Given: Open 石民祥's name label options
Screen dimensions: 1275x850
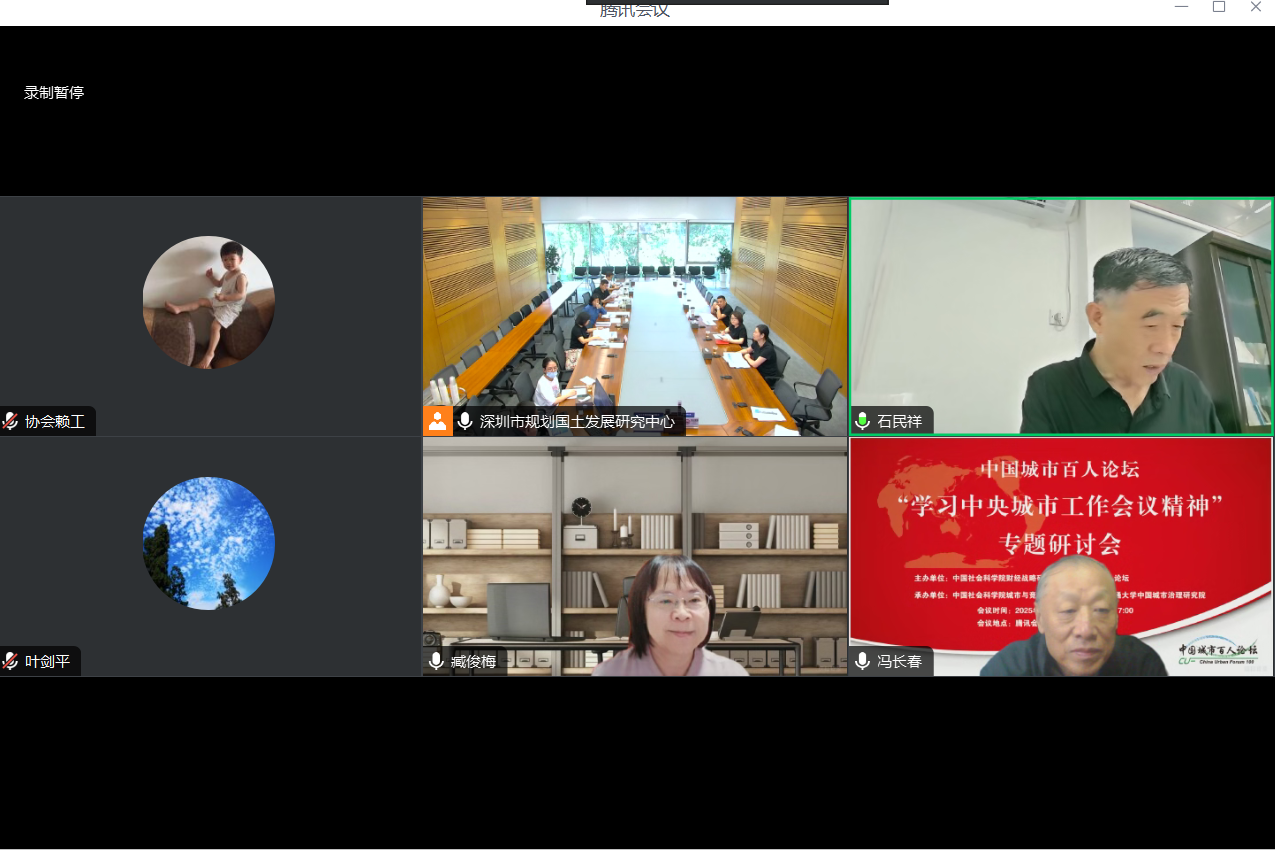Looking at the screenshot, I should click(898, 421).
